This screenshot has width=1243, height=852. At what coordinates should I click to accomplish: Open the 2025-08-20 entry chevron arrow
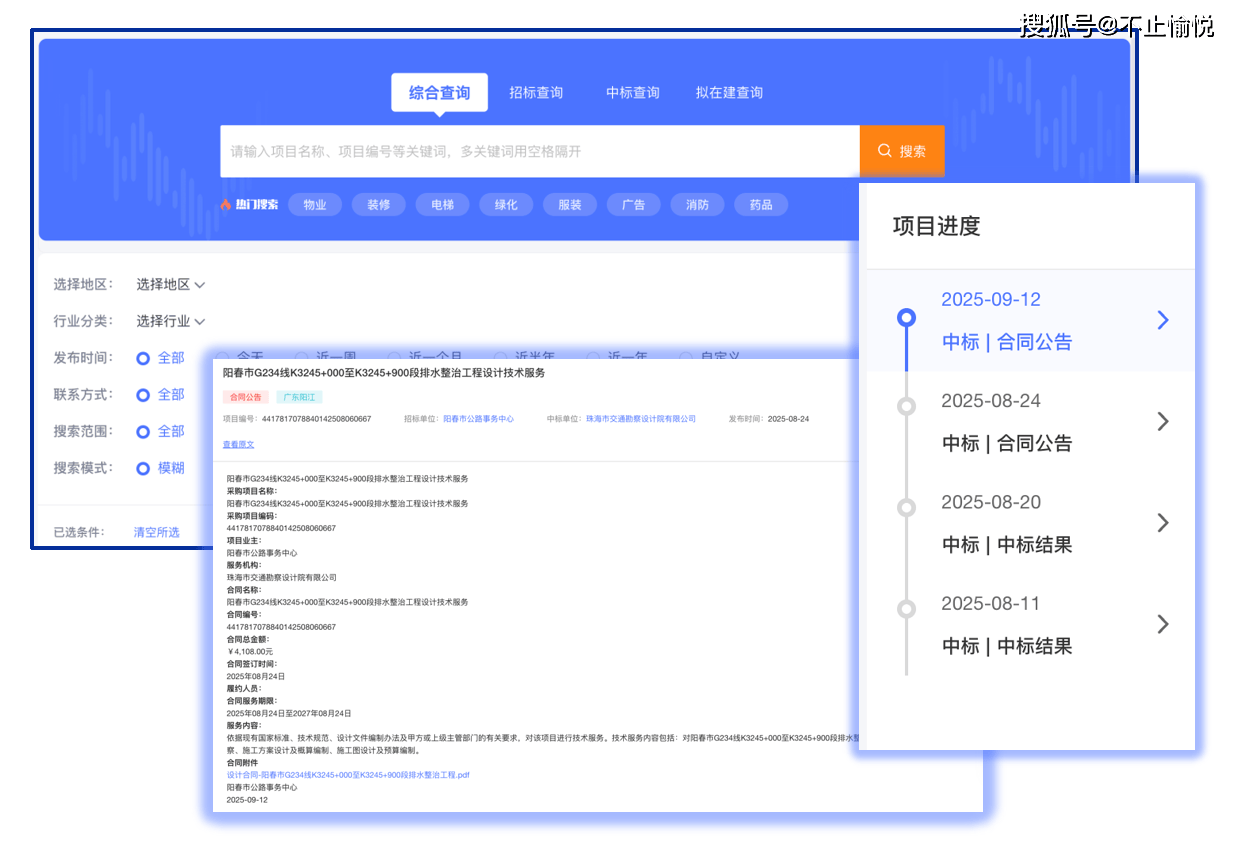(x=1162, y=523)
